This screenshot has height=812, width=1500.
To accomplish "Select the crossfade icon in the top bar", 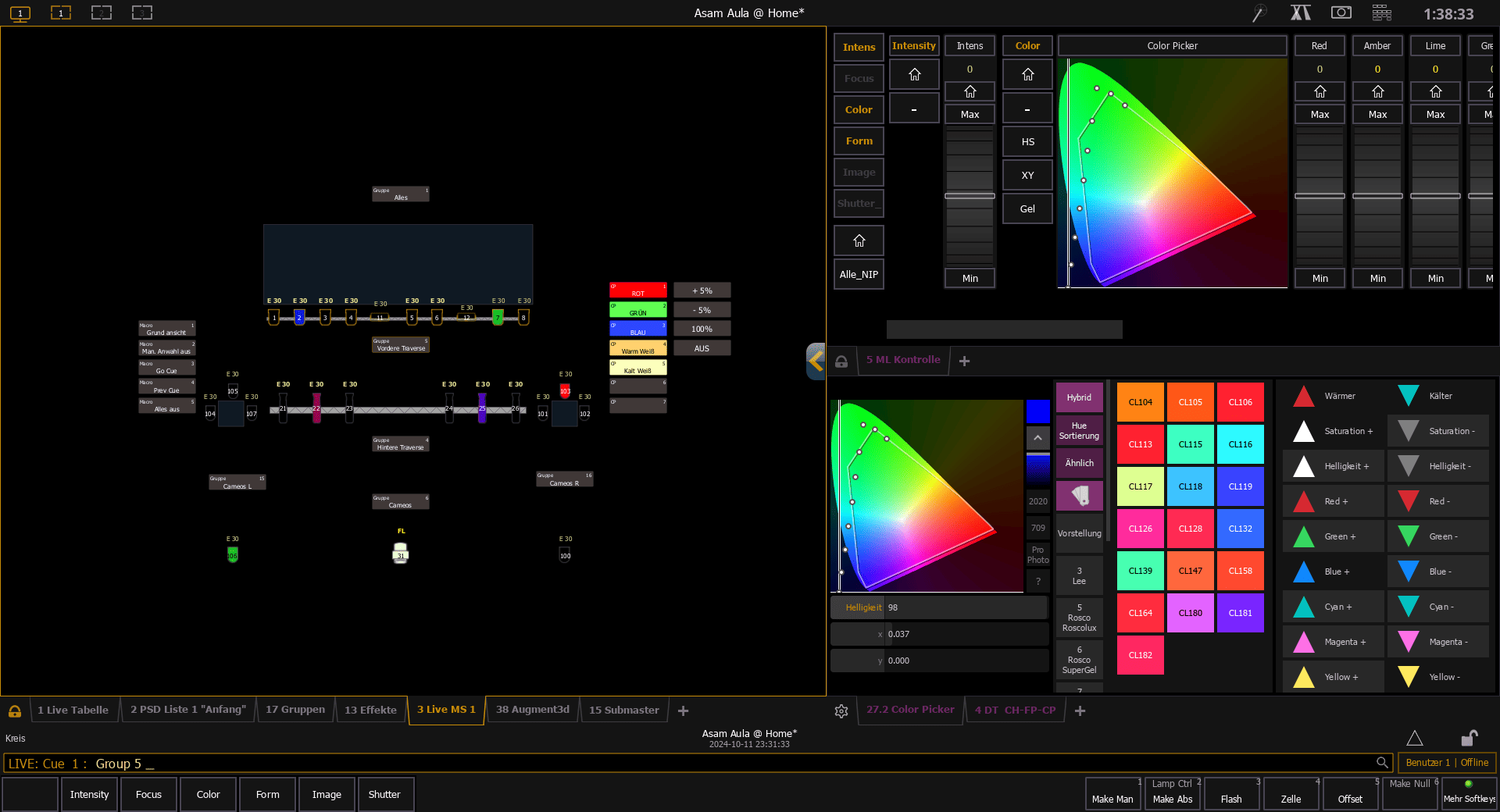I will pyautogui.click(x=1300, y=12).
